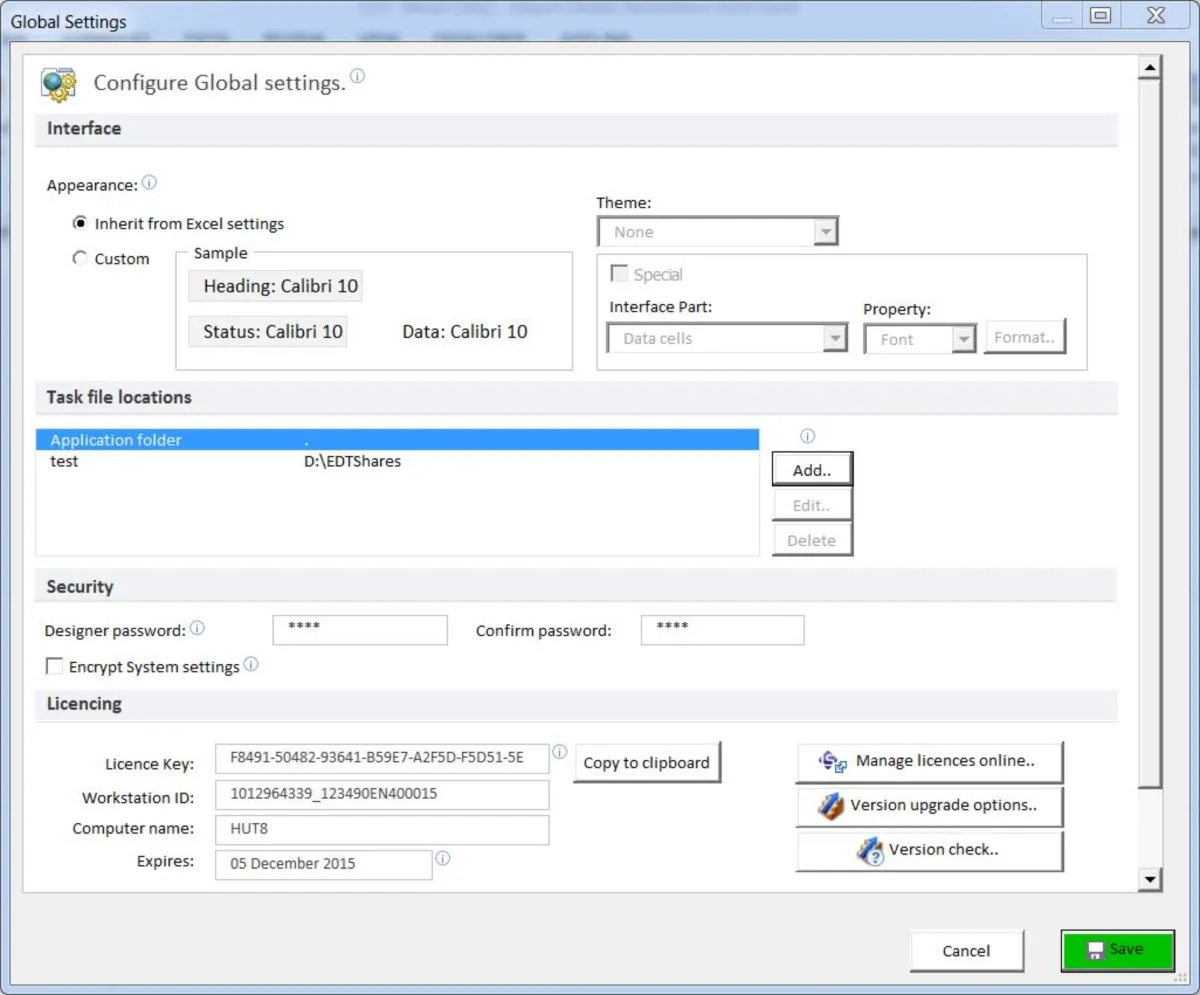Click the Copy to clipboard button
The width and height of the screenshot is (1200, 995).
coord(646,762)
